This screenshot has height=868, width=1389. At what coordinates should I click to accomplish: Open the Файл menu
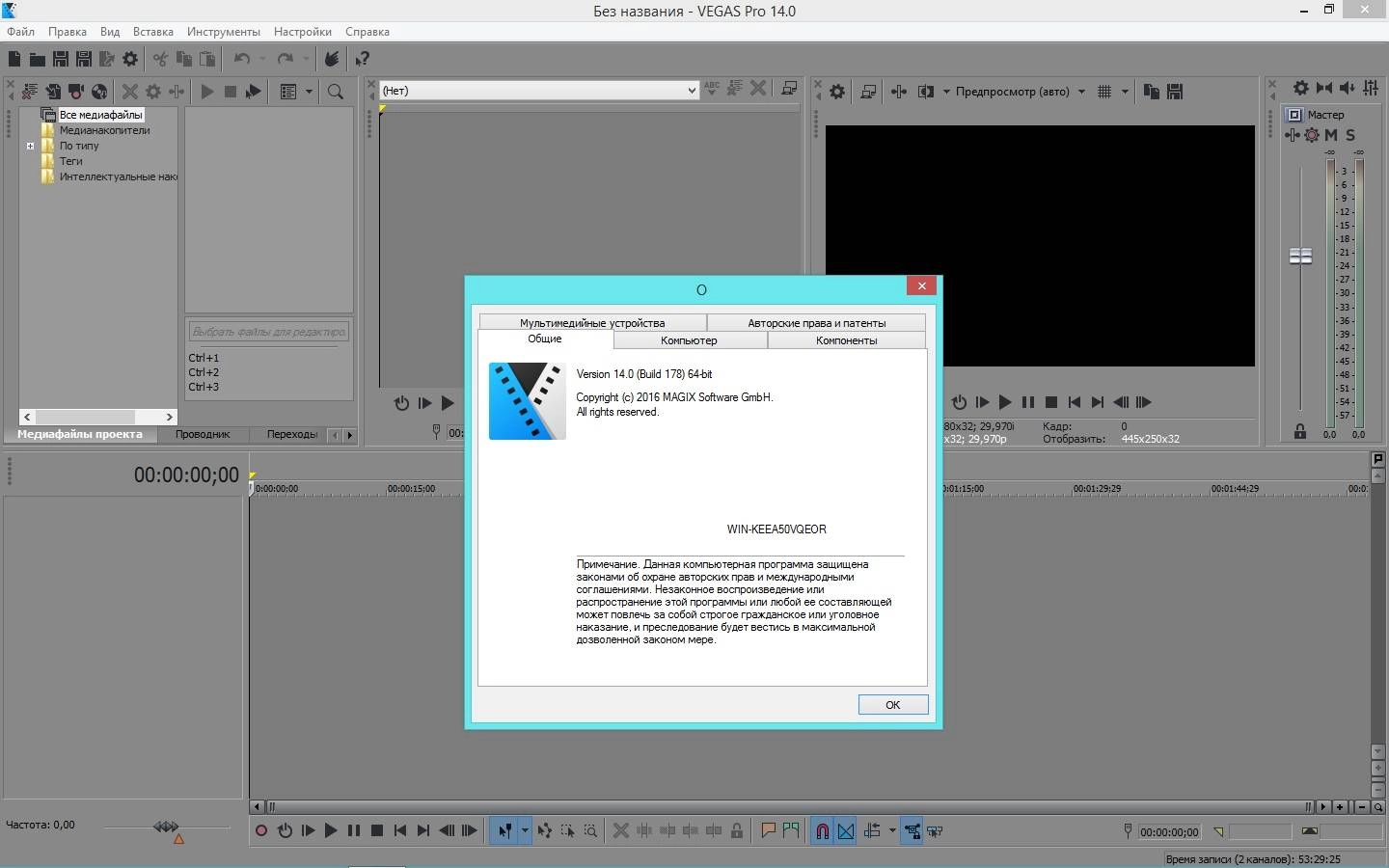[x=20, y=32]
